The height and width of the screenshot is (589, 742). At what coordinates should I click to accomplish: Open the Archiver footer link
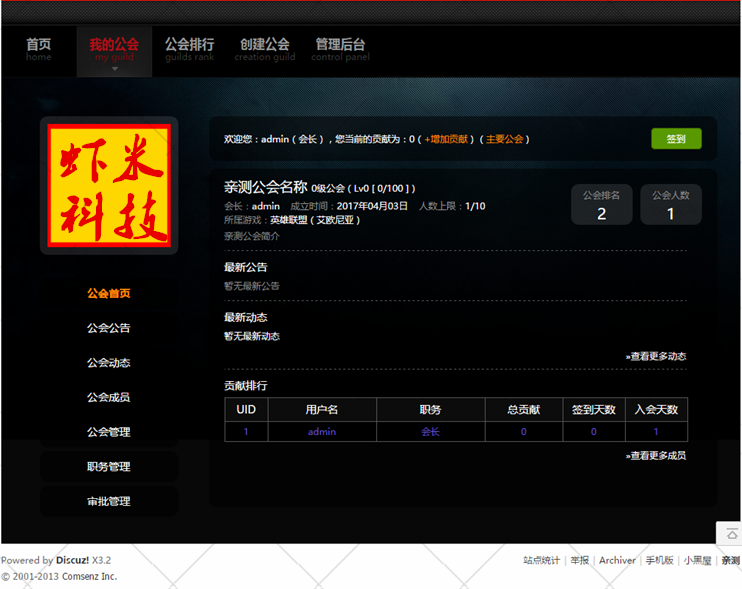617,561
